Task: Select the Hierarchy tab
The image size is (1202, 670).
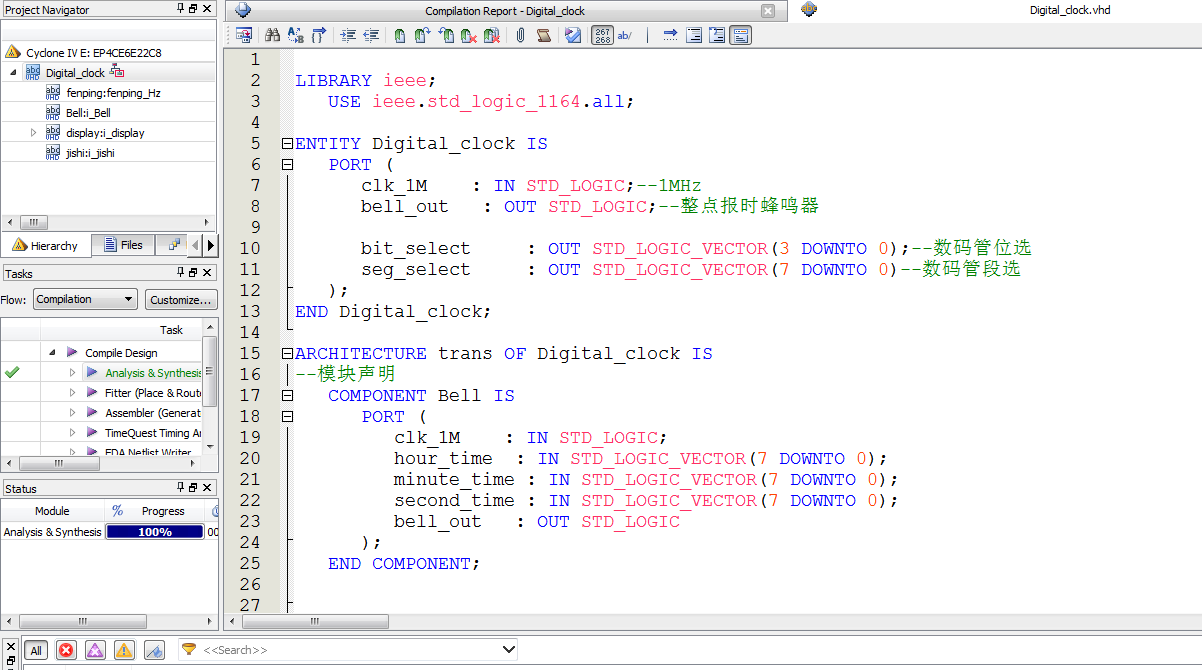Action: (x=47, y=244)
